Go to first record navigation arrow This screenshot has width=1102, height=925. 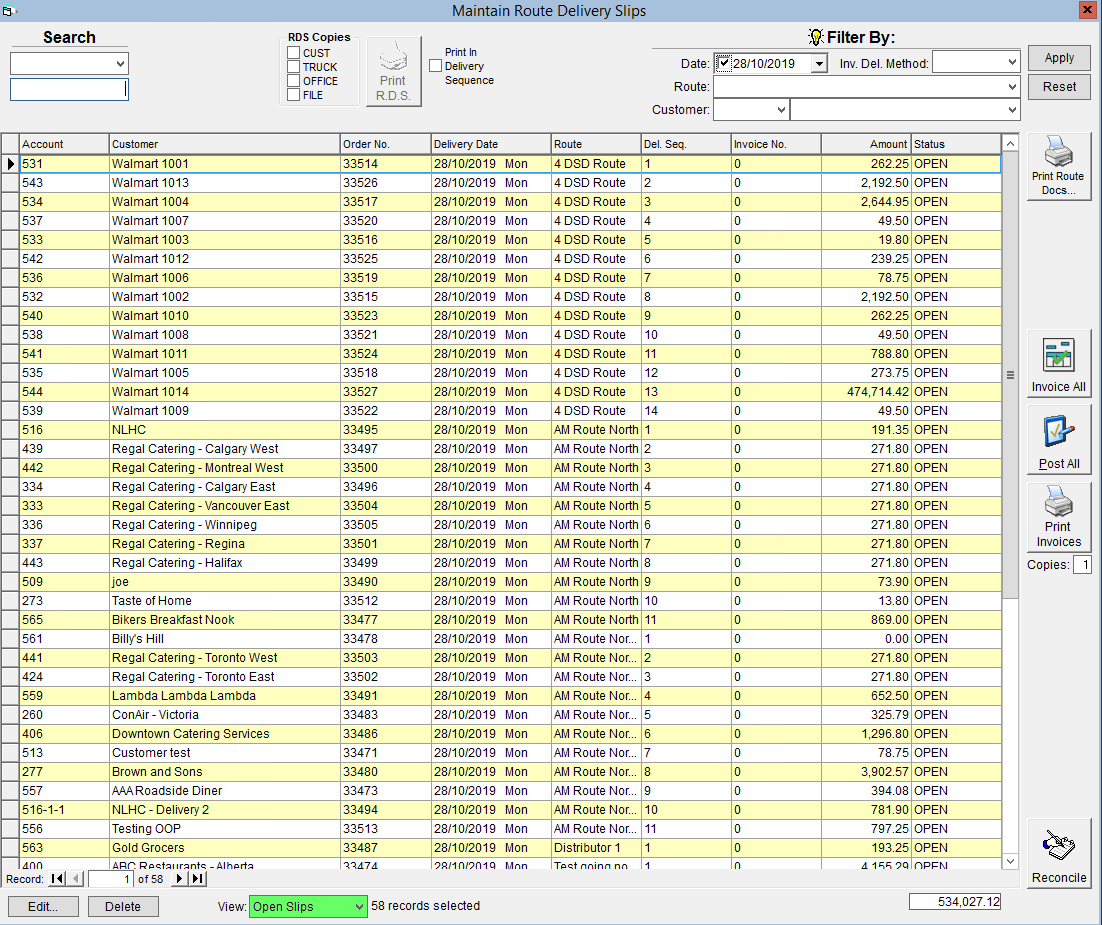pos(58,879)
